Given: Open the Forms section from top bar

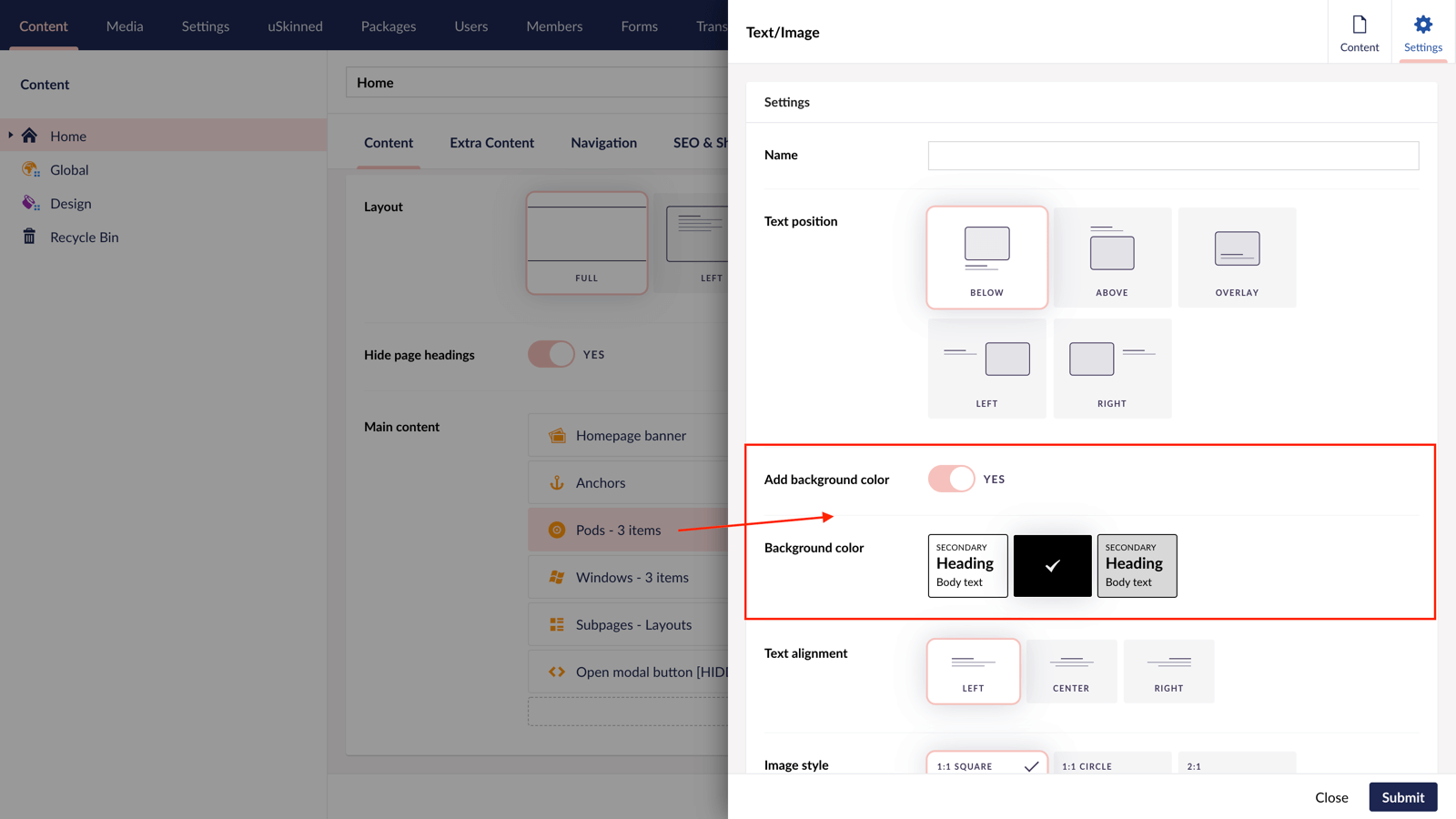Looking at the screenshot, I should coord(639,26).
